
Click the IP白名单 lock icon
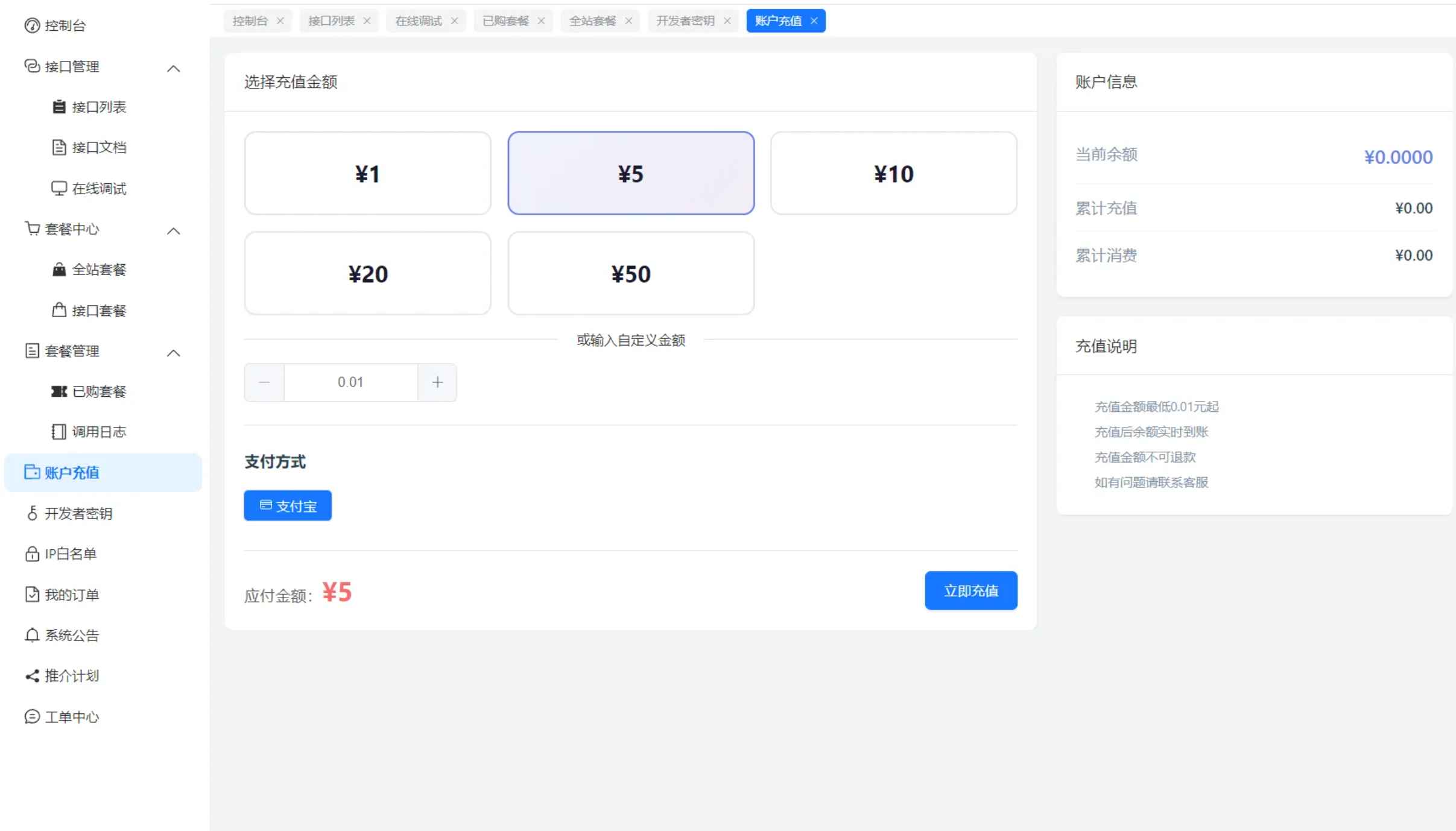[32, 554]
